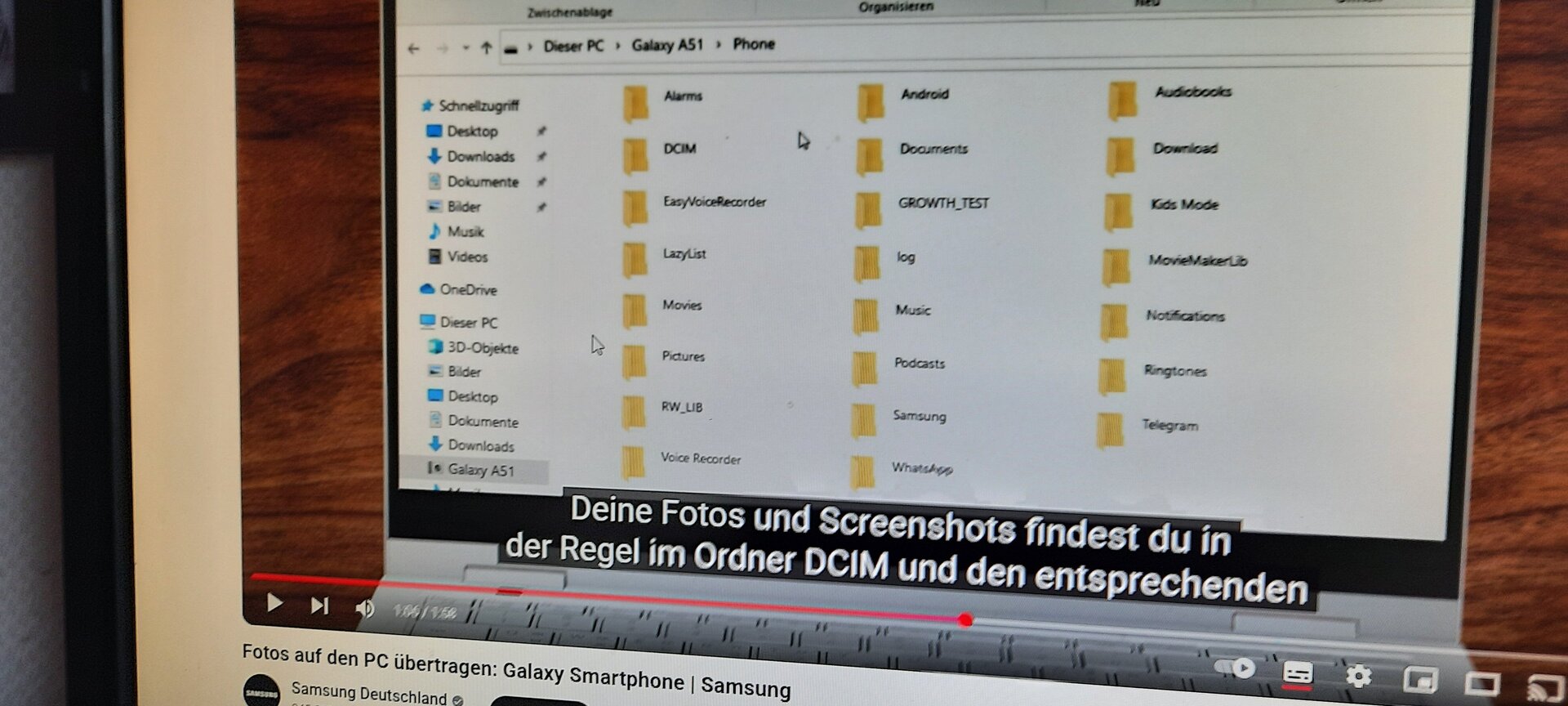Image resolution: width=1568 pixels, height=706 pixels.
Task: Switch to theater mode
Action: coord(1481,683)
